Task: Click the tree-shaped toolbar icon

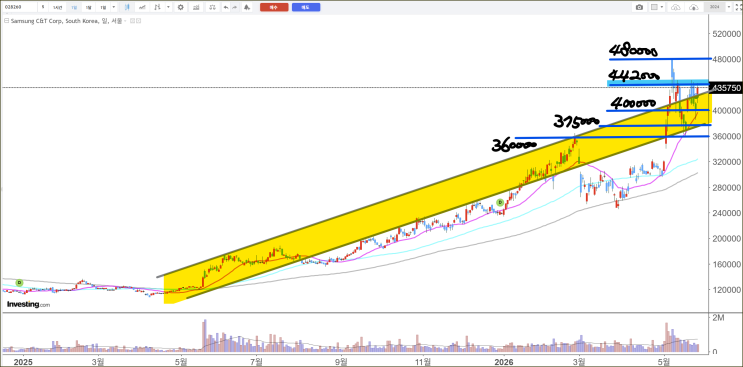Action: tap(246, 7)
